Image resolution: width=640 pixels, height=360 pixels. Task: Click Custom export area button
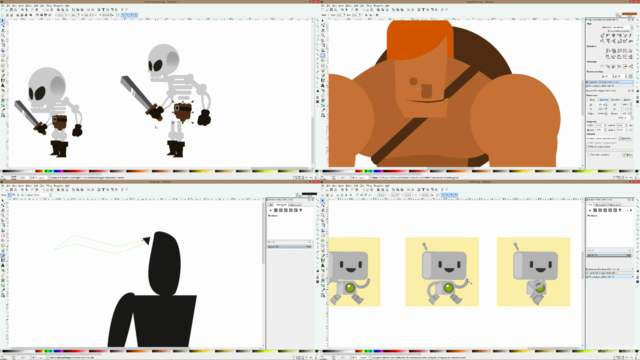click(628, 99)
